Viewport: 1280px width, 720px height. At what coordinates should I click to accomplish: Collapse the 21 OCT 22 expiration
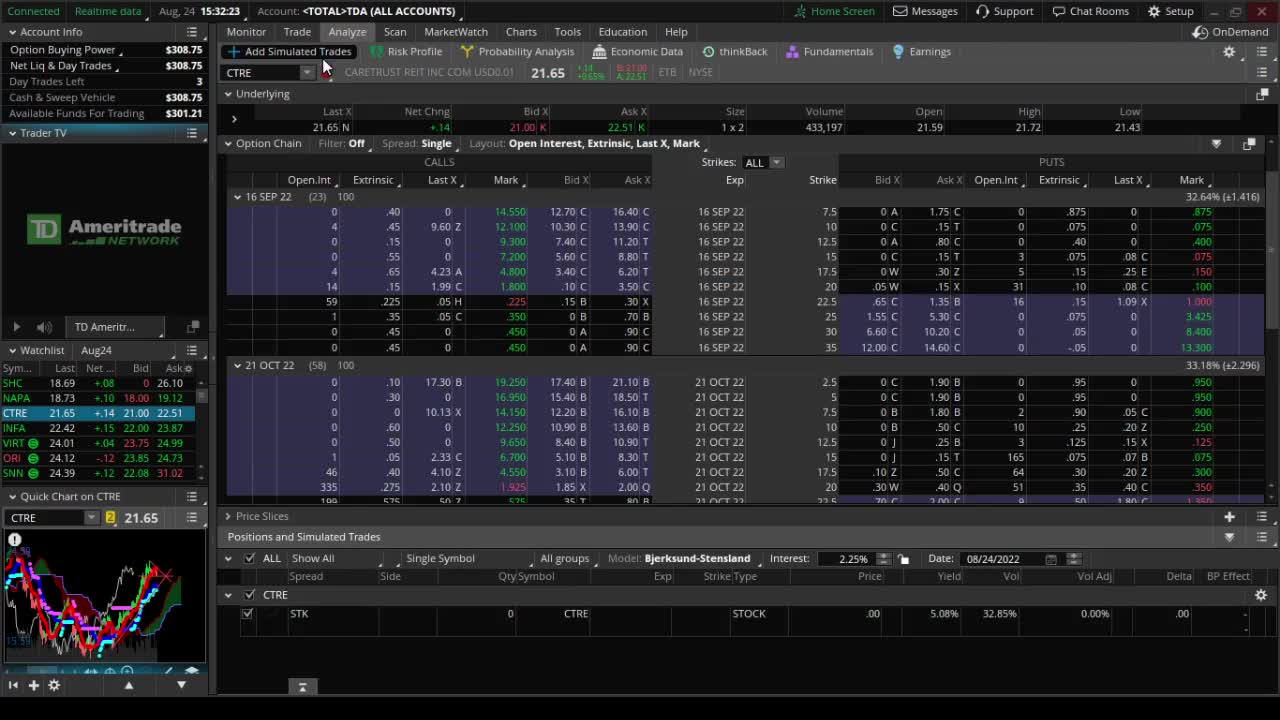point(237,366)
